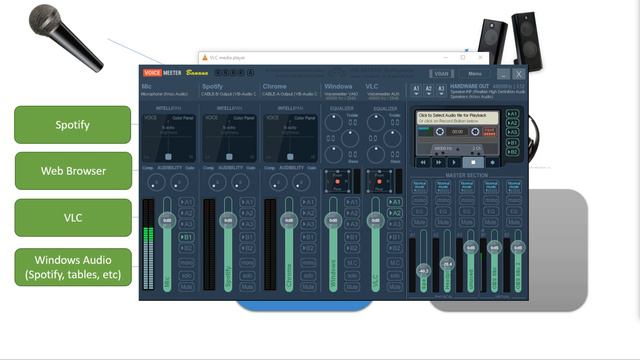Rewind the cassette recorder
Screen dimensions: 640x360
pyautogui.click(x=423, y=162)
